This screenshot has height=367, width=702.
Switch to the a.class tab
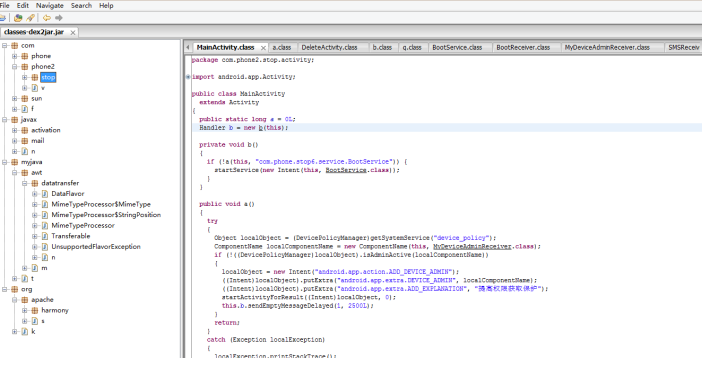(282, 47)
